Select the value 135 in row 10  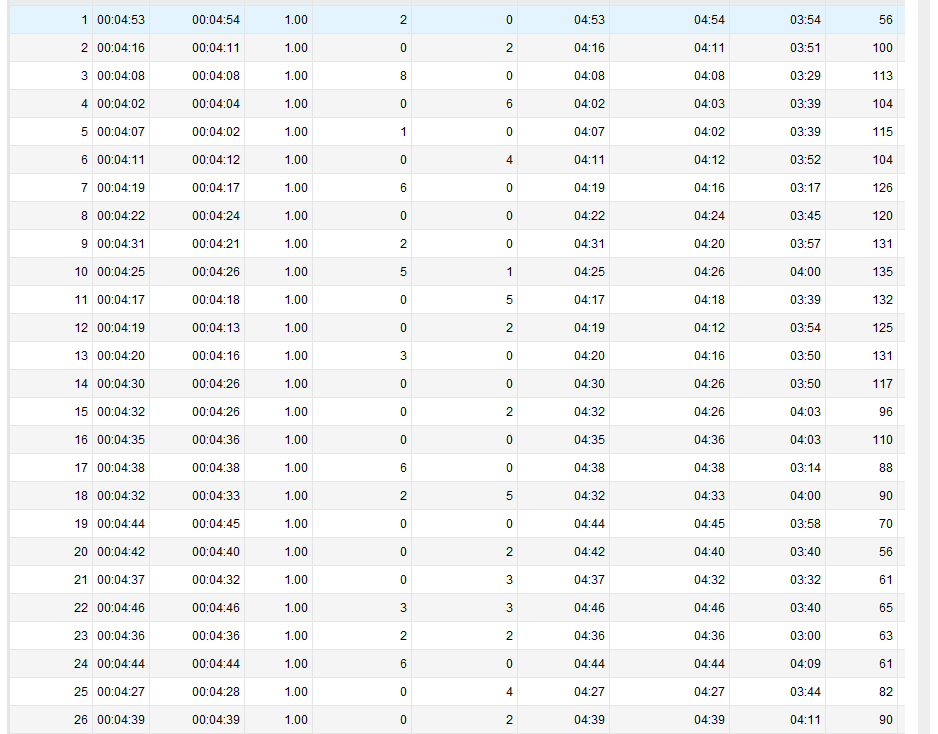click(882, 272)
